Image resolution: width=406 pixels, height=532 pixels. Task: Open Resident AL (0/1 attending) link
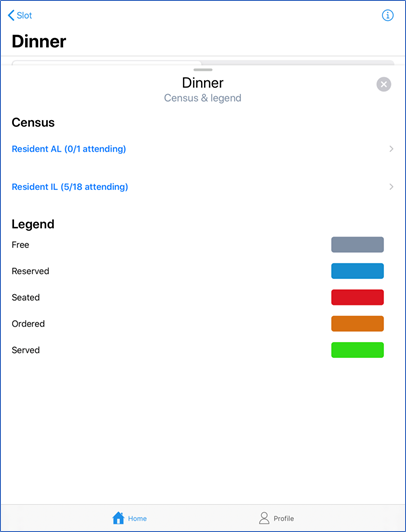(x=69, y=149)
